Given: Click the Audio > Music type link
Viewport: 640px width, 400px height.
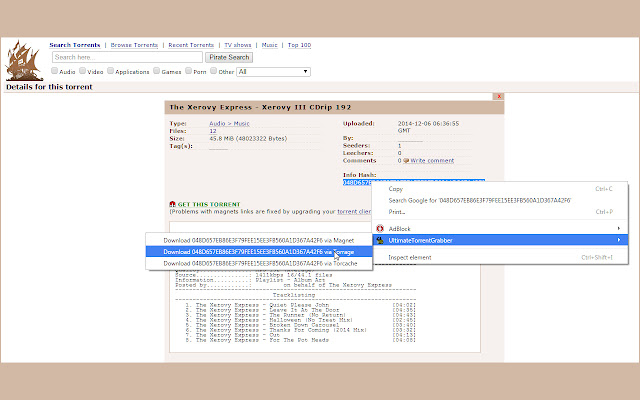Looking at the screenshot, I should click(229, 123).
